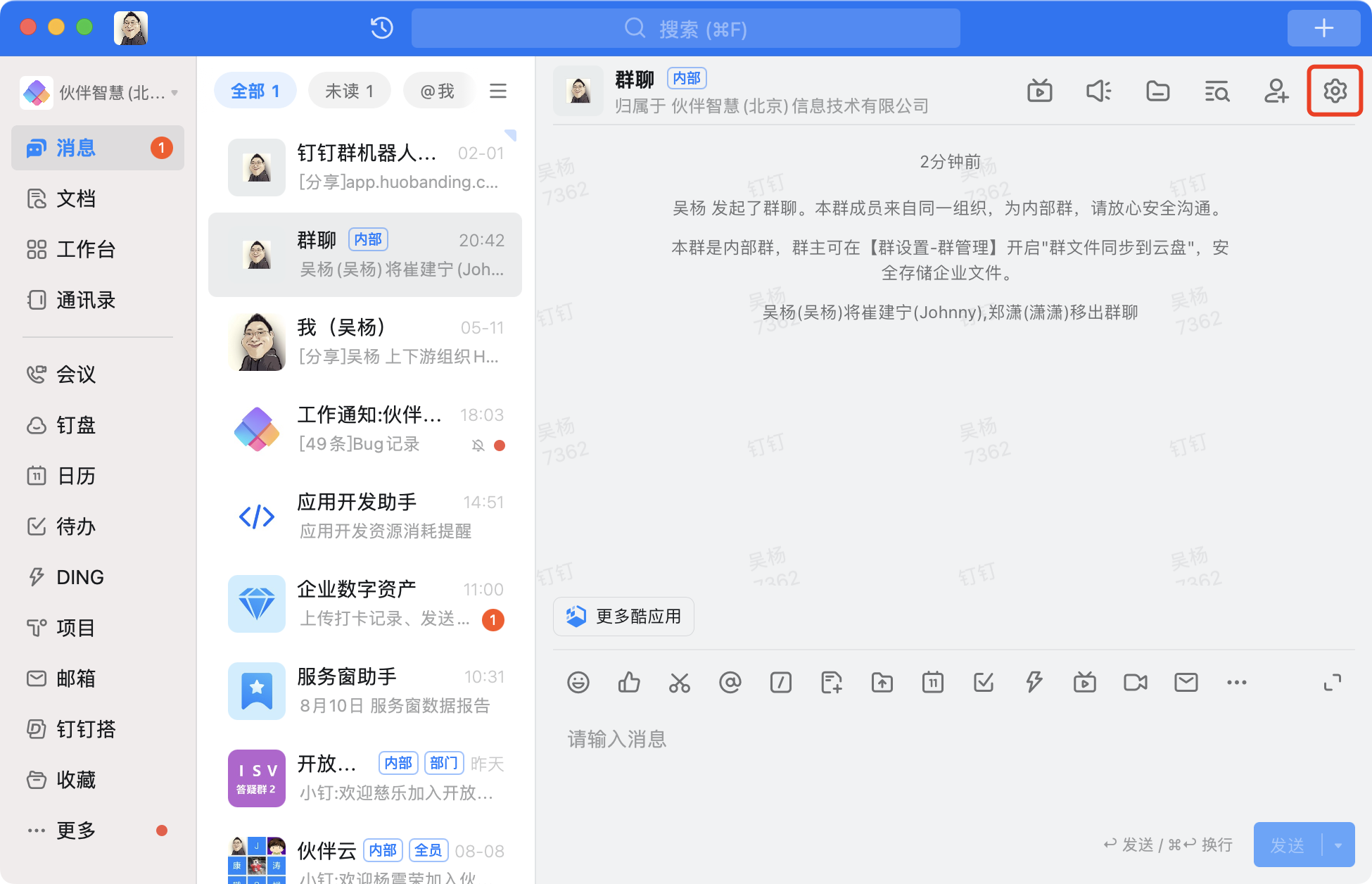This screenshot has width=1372, height=884.
Task: Click the mail envelope icon in toolbar
Action: click(1186, 682)
